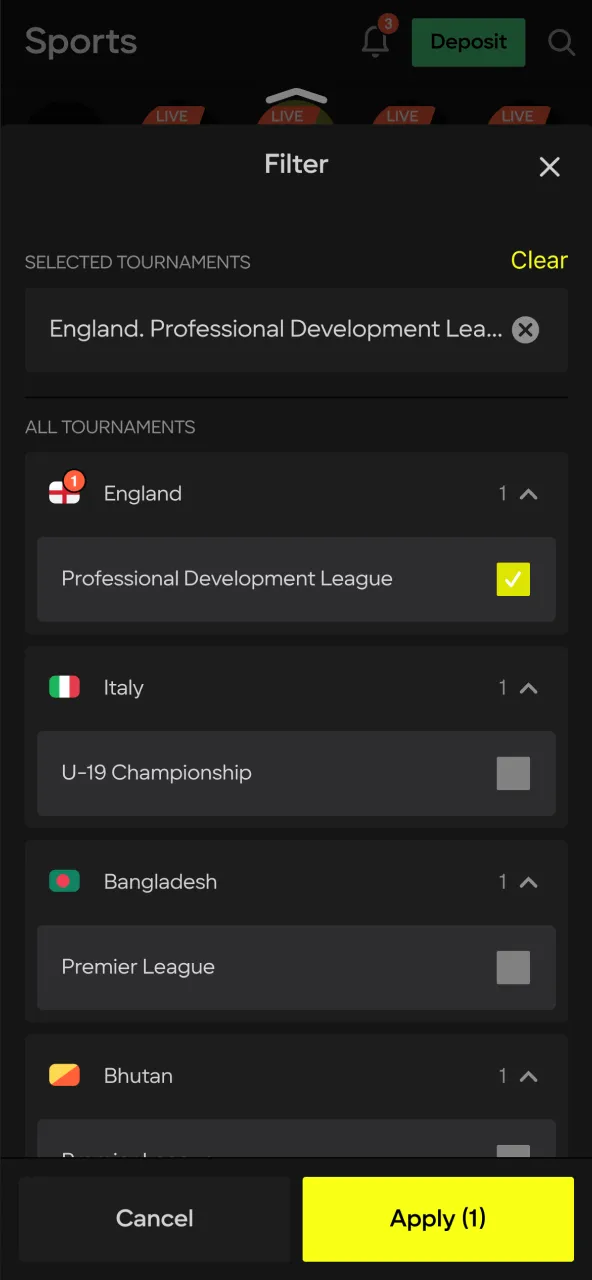Collapse the Bhutan tournament section

[531, 1075]
